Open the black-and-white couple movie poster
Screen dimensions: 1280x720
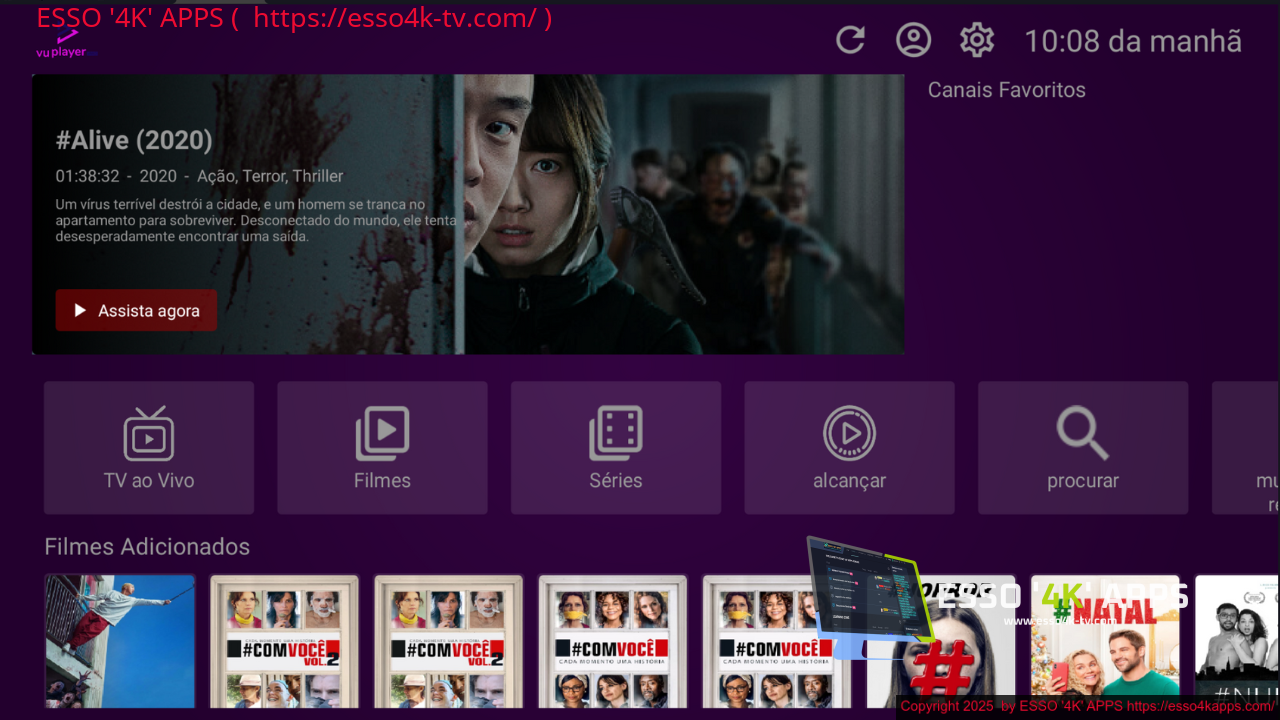pos(1237,641)
